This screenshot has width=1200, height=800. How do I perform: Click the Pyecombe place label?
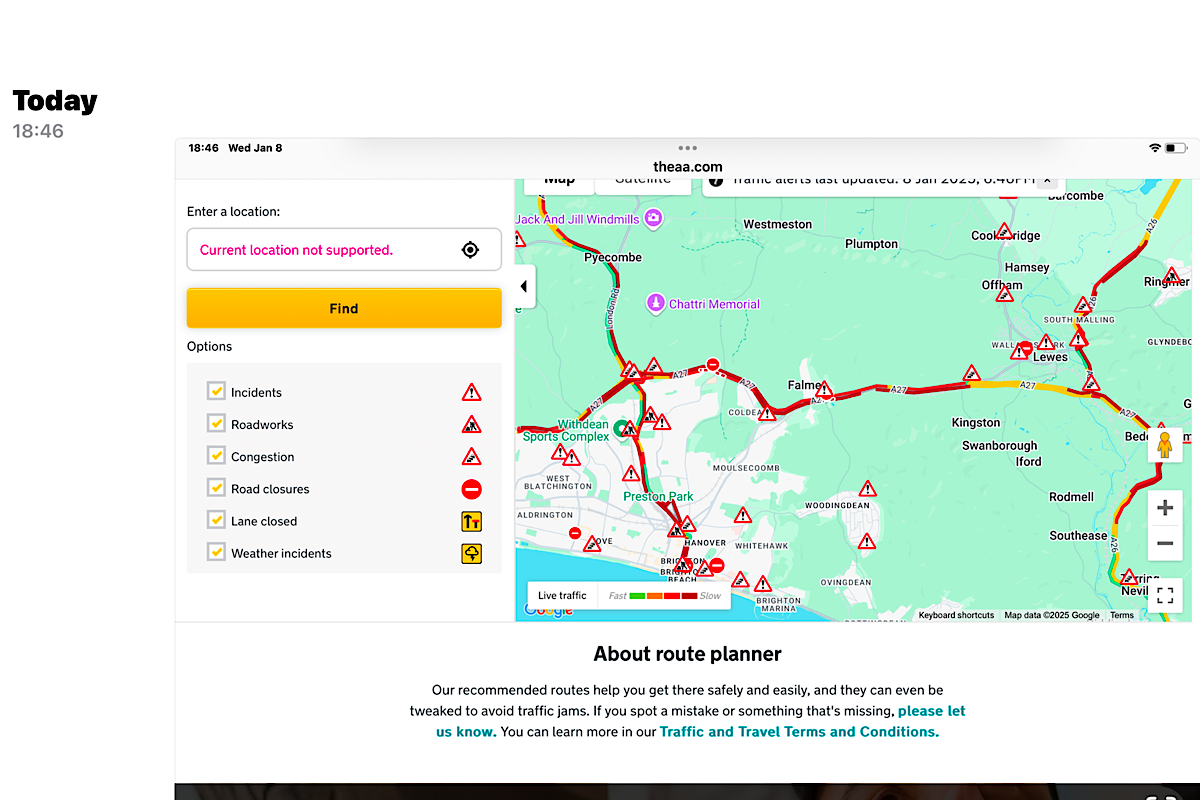[x=613, y=258]
